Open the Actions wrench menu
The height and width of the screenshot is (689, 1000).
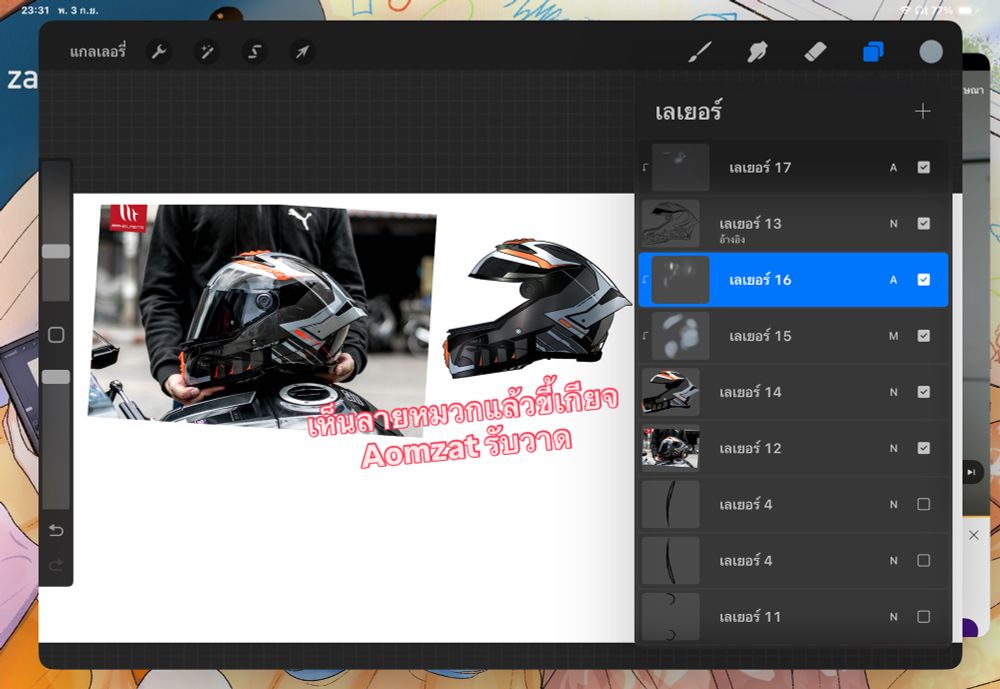pos(159,52)
